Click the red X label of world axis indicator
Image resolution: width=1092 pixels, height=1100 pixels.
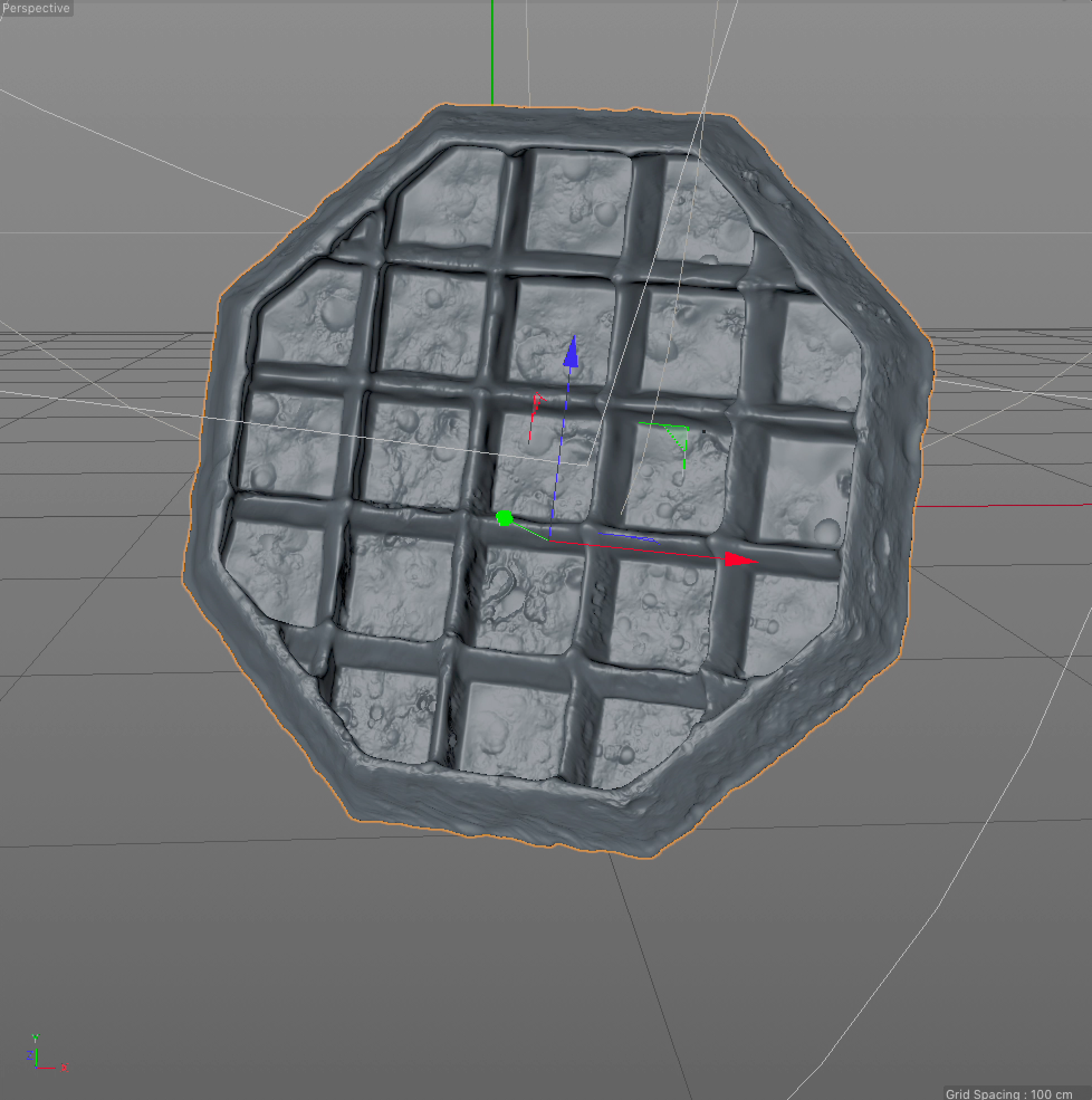(64, 1068)
